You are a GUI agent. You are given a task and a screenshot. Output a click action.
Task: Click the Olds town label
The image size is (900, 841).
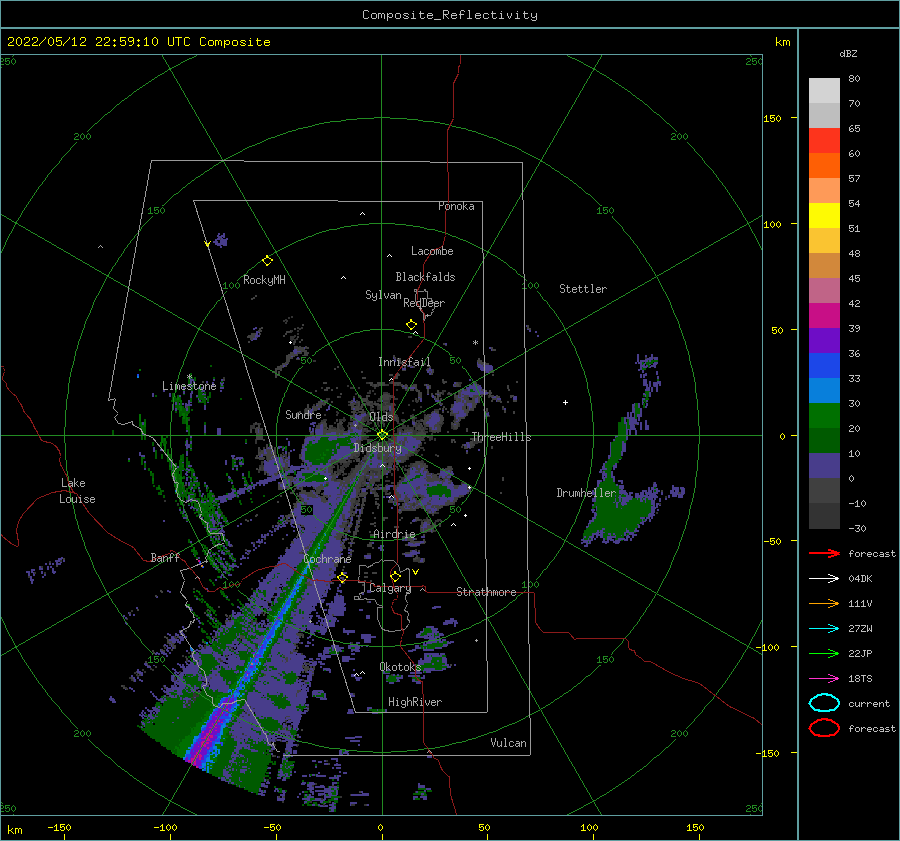[x=381, y=417]
